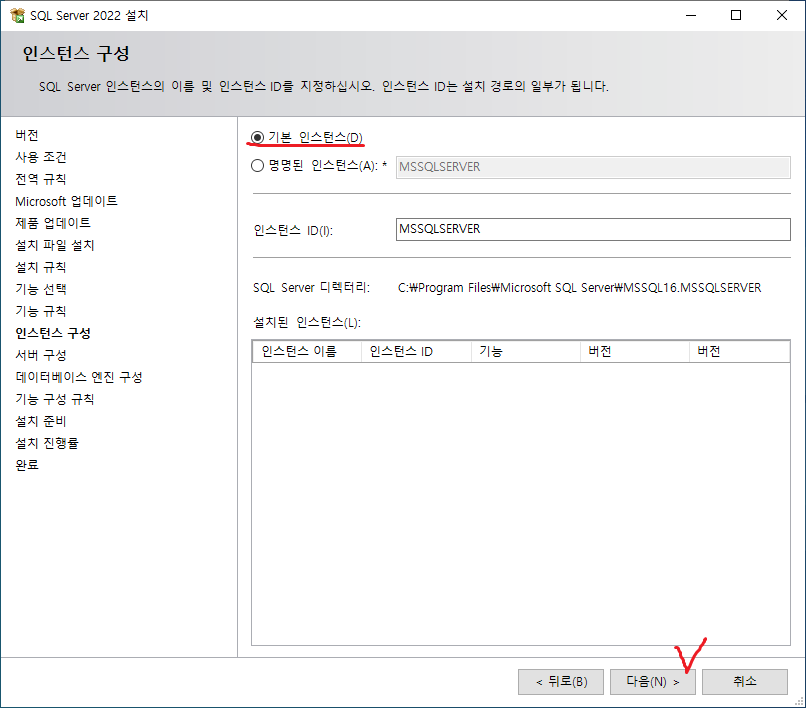The width and height of the screenshot is (806, 708).
Task: Select the 명명된 인스턴스(A) radio button
Action: click(257, 166)
